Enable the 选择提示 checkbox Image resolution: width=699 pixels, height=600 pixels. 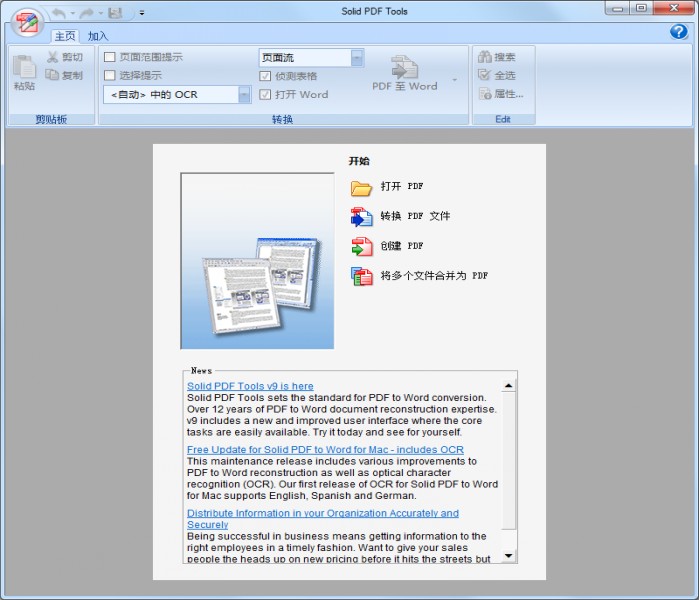(110, 75)
